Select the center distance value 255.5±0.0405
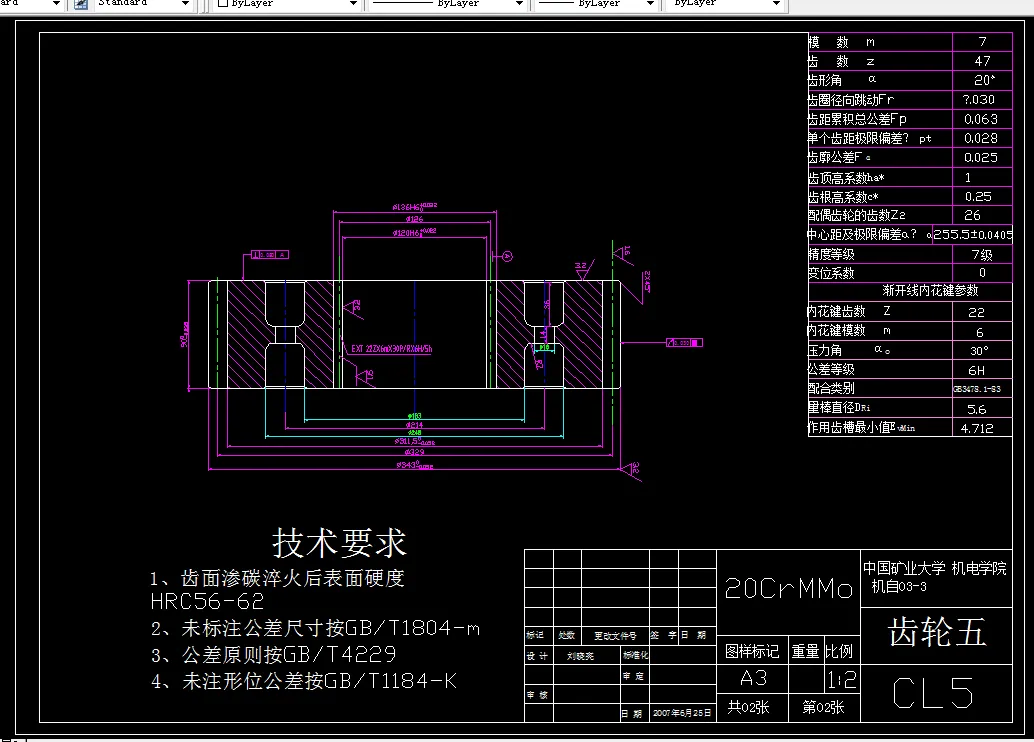 click(973, 234)
